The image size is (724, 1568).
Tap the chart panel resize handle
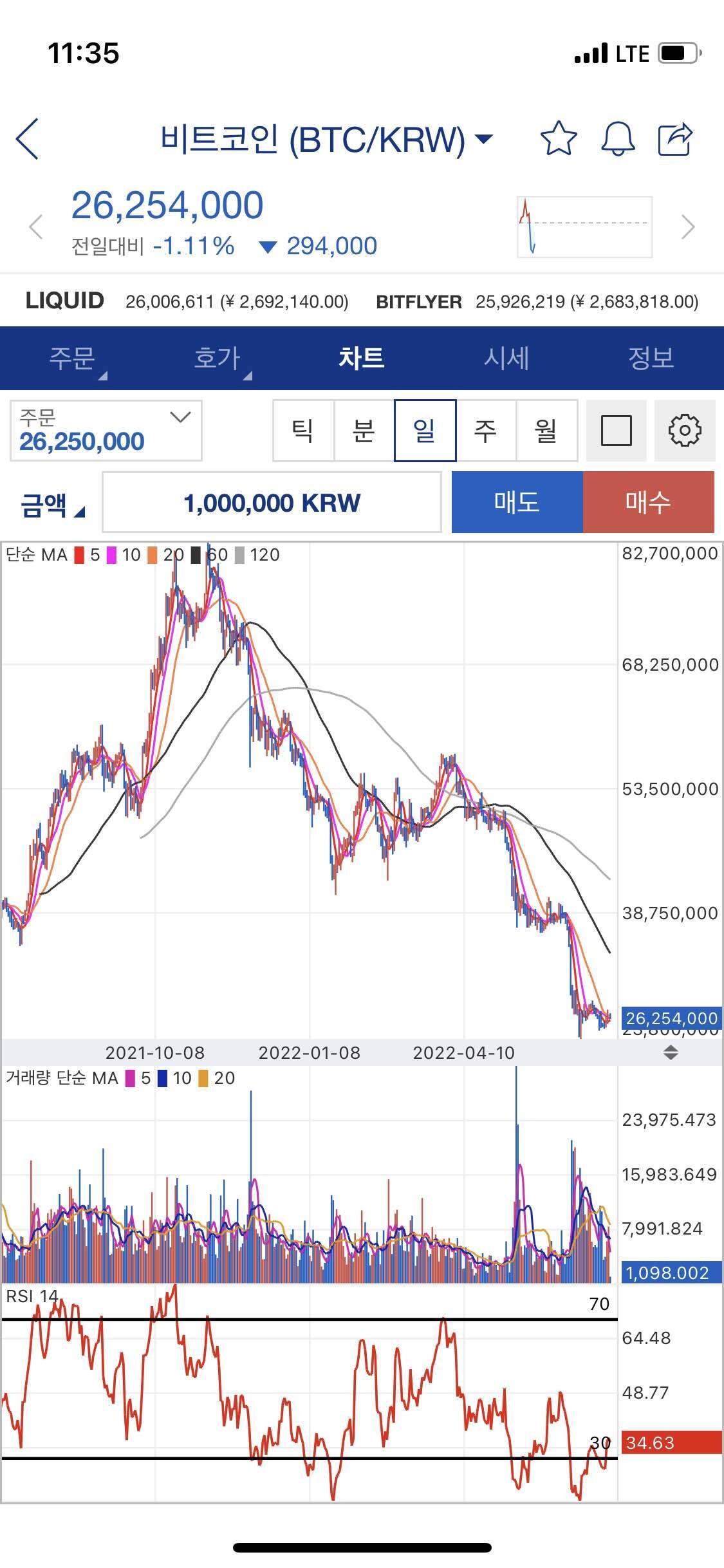coord(671,1052)
